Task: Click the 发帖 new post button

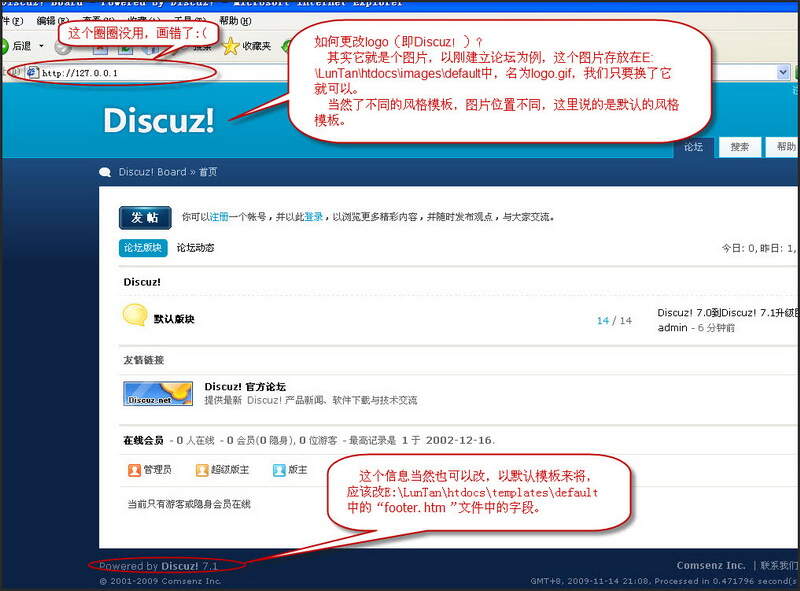Action: click(x=145, y=218)
